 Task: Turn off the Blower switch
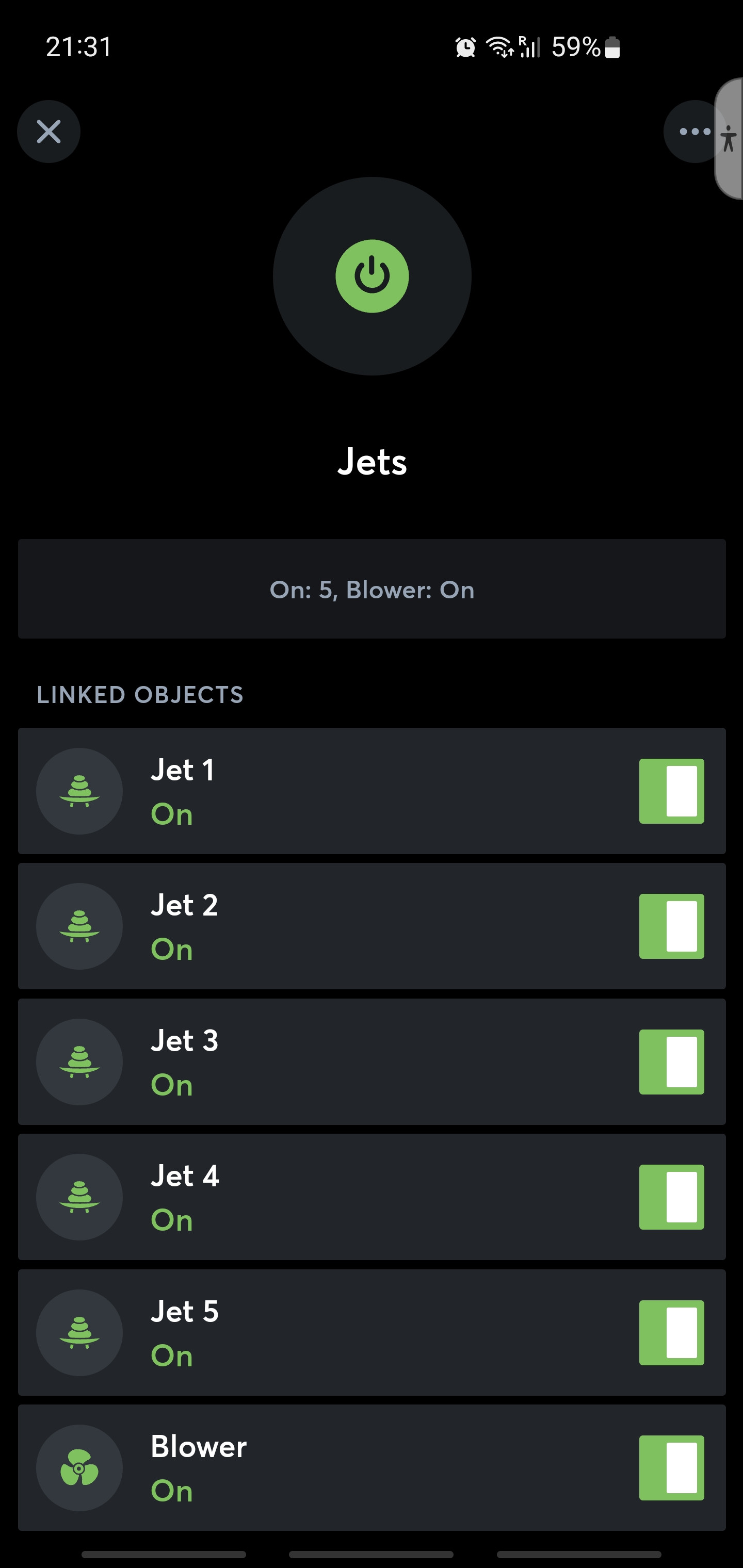point(671,1467)
